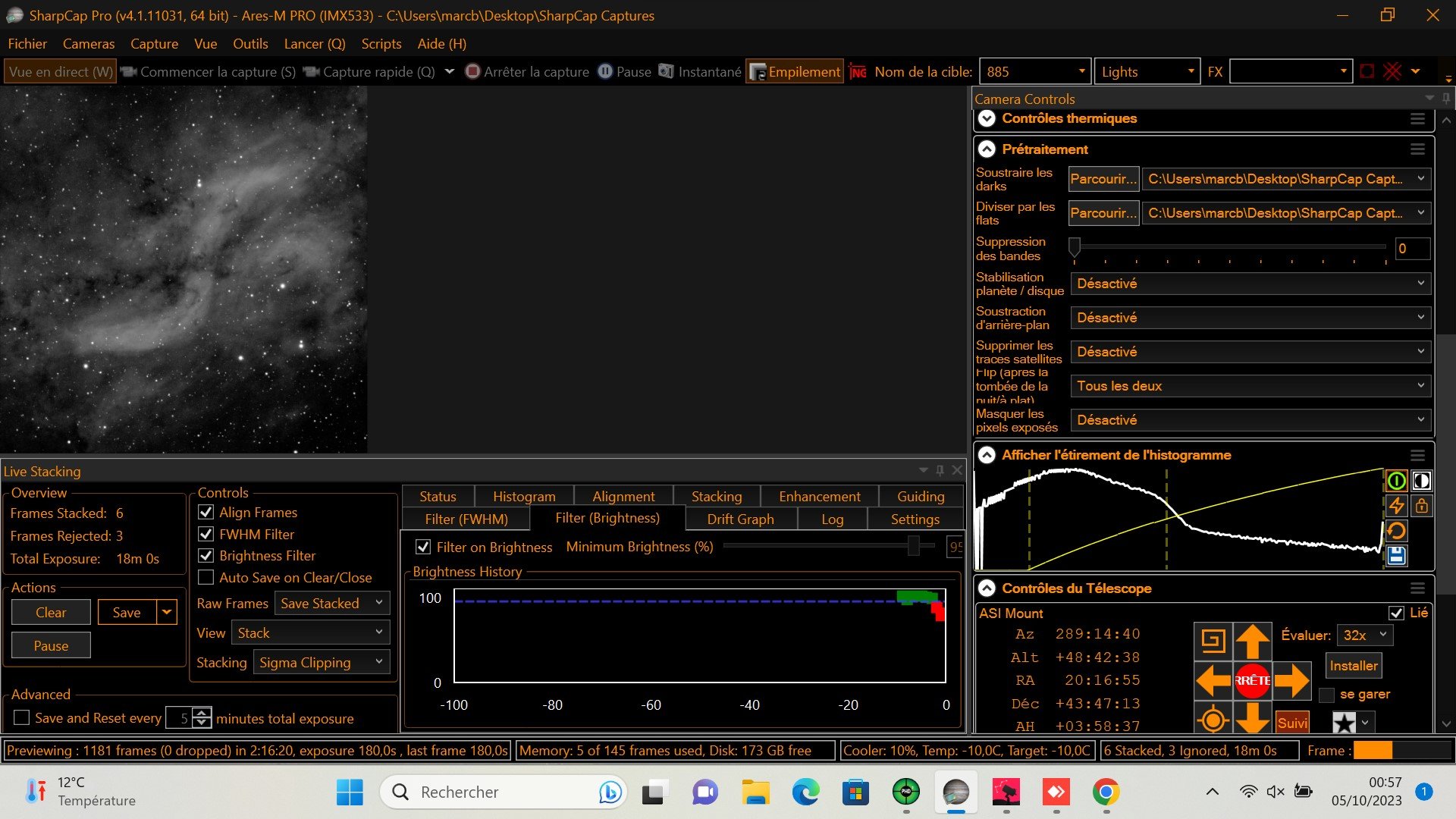1456x819 pixels.
Task: Switch to the Histogram tab
Action: click(x=524, y=497)
